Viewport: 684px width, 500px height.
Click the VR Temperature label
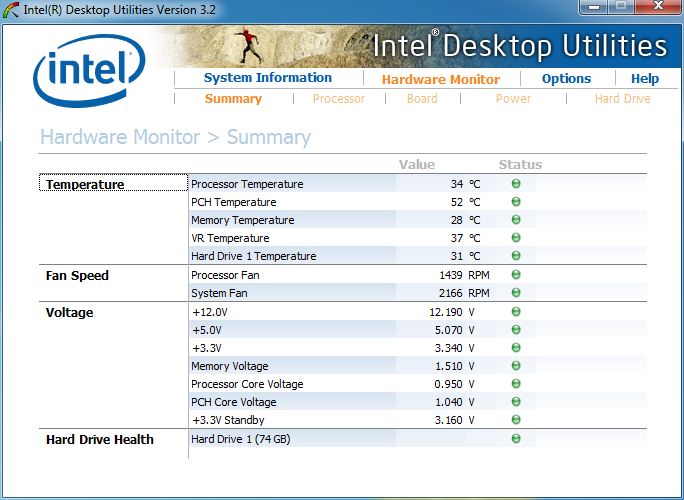click(x=230, y=238)
